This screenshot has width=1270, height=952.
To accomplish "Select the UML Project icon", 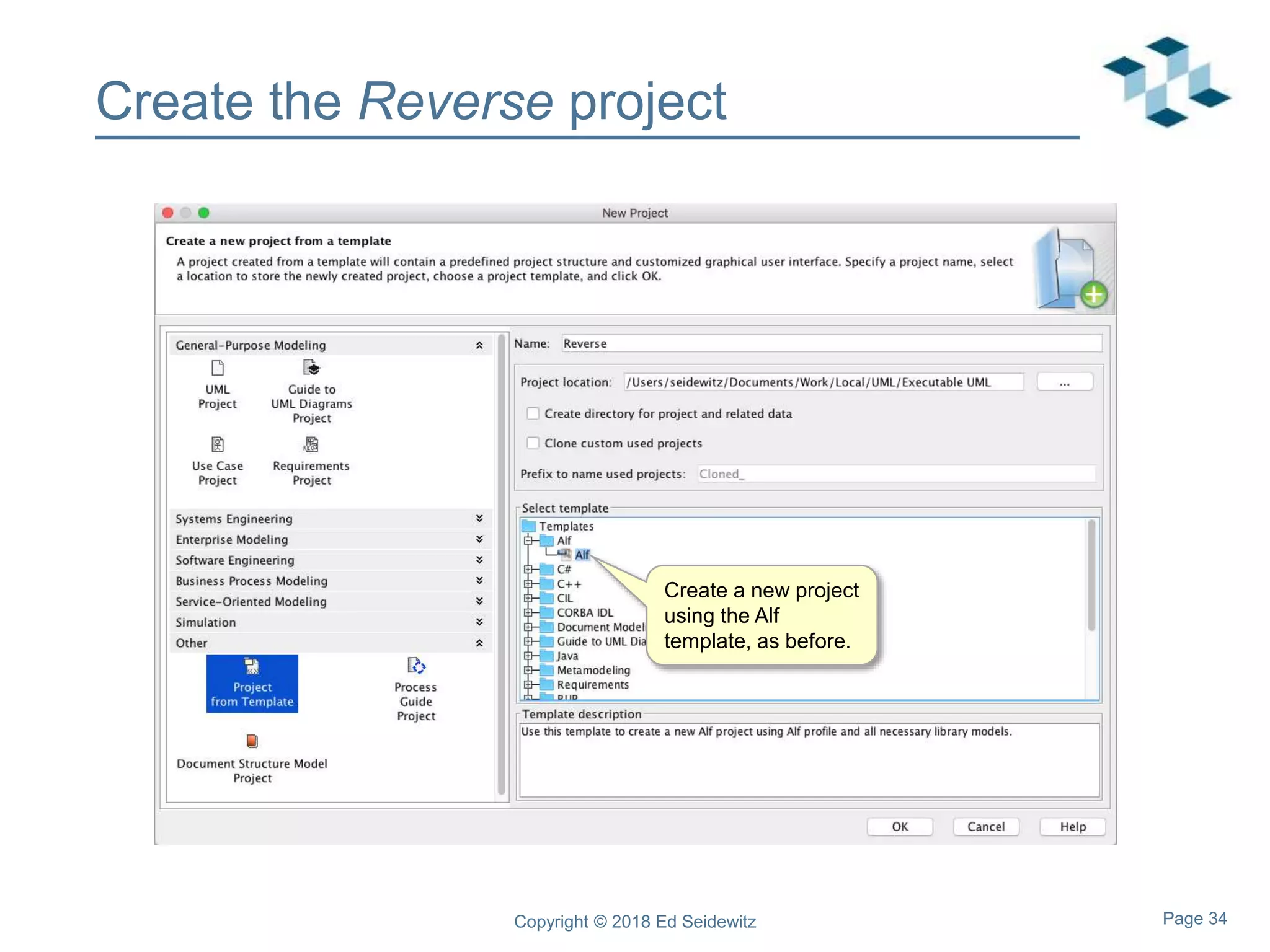I will point(217,368).
